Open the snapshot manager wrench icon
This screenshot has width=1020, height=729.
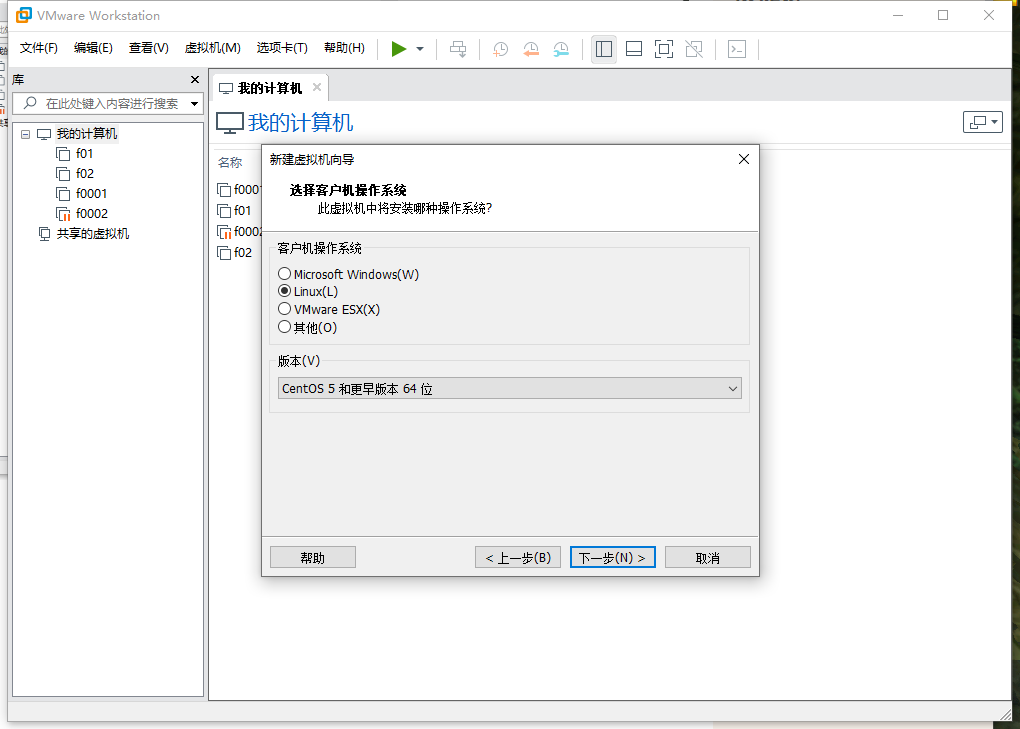coord(561,49)
